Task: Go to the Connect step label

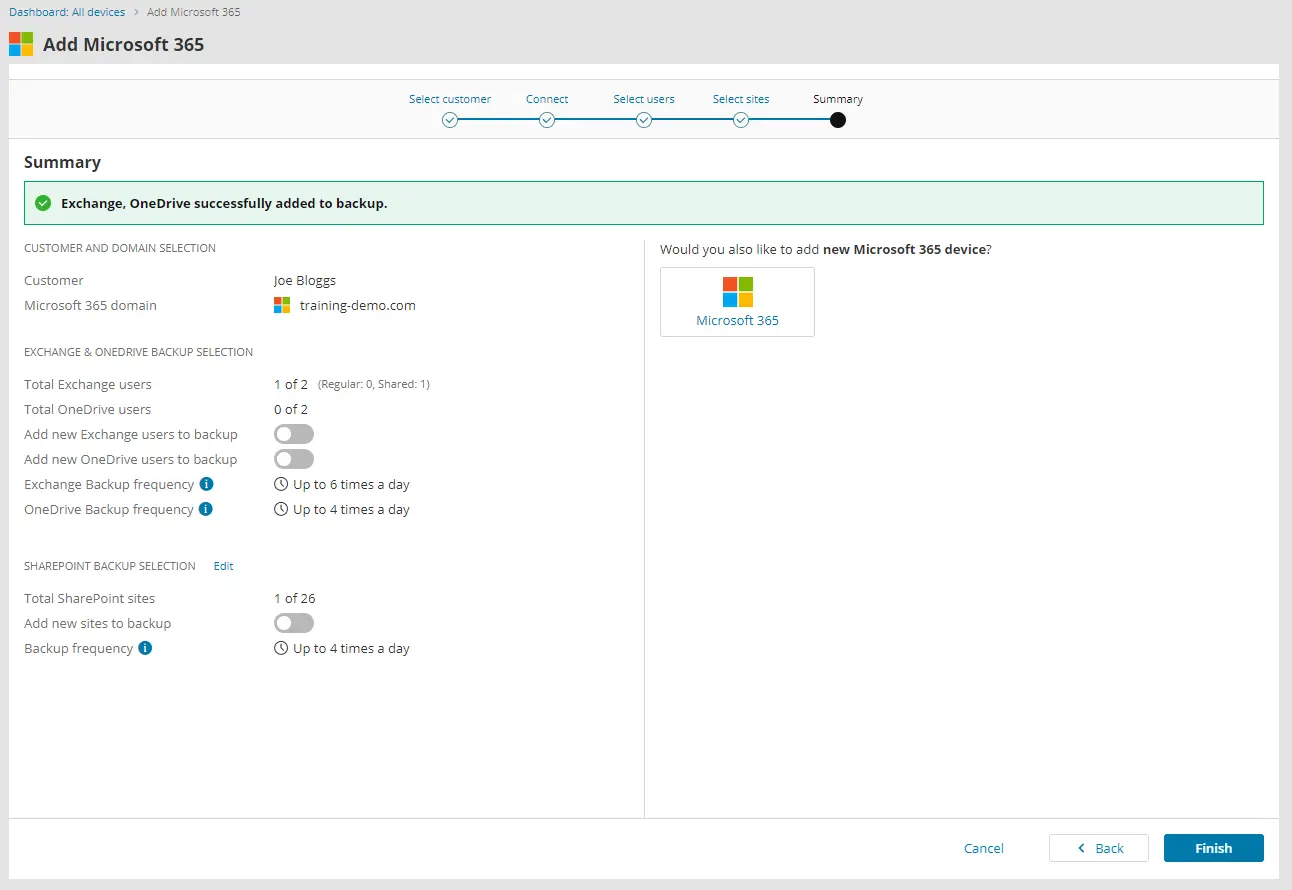Action: [x=547, y=99]
